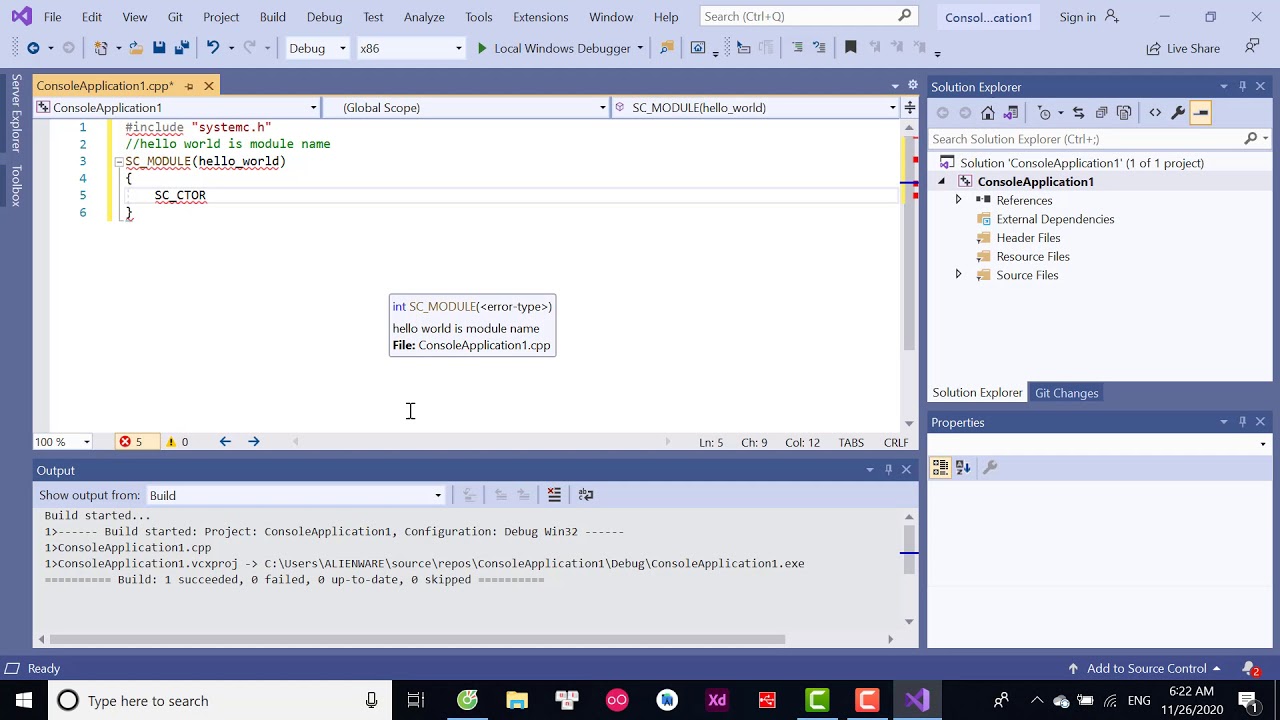Go to the next issue in the file

pyautogui.click(x=253, y=442)
